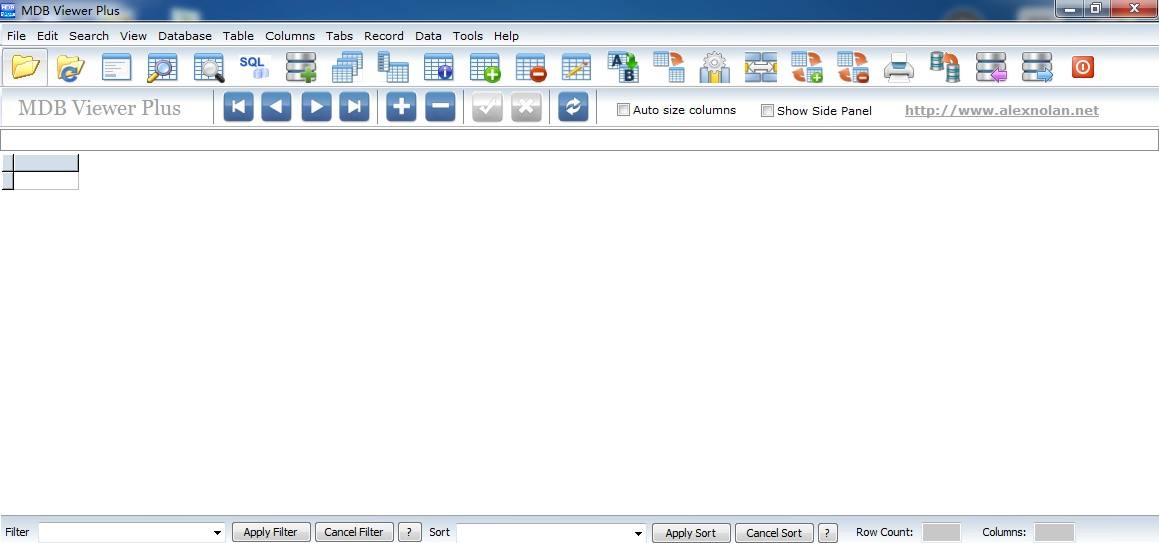Click the table icon with black magnifier
1159x543 pixels.
coord(208,67)
